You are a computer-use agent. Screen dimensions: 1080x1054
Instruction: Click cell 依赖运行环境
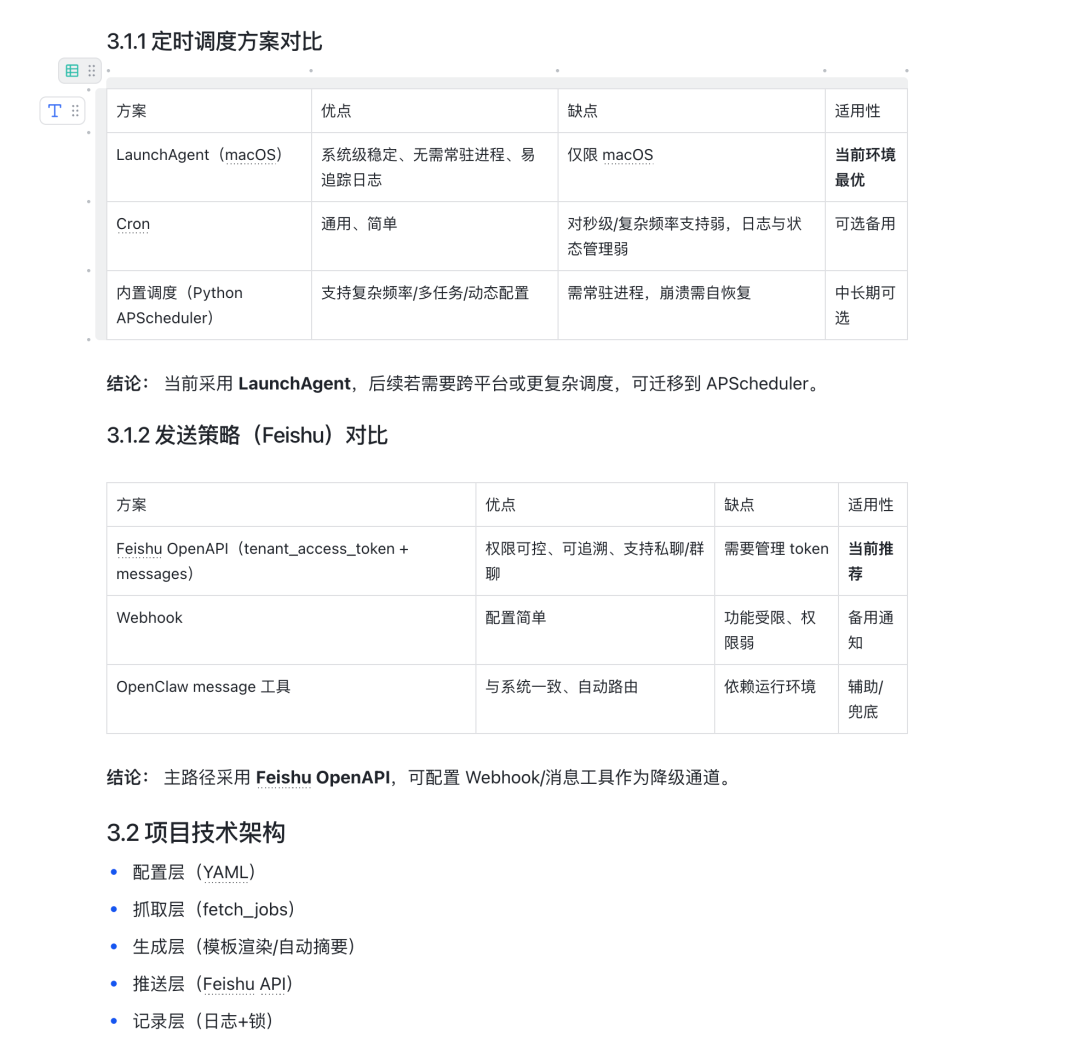[776, 699]
